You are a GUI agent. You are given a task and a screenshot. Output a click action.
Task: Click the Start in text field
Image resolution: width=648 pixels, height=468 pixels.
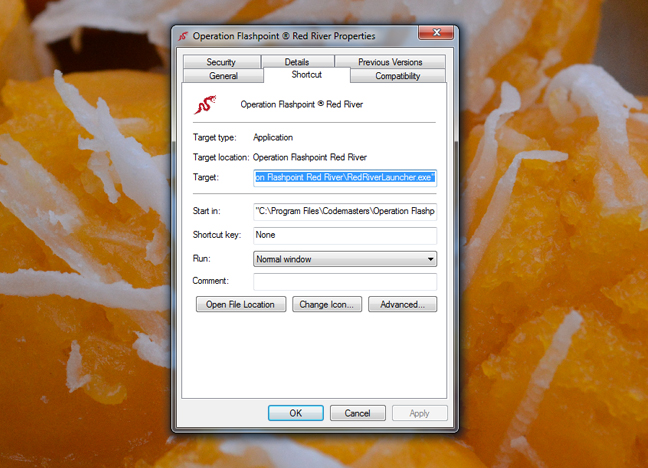[345, 212]
